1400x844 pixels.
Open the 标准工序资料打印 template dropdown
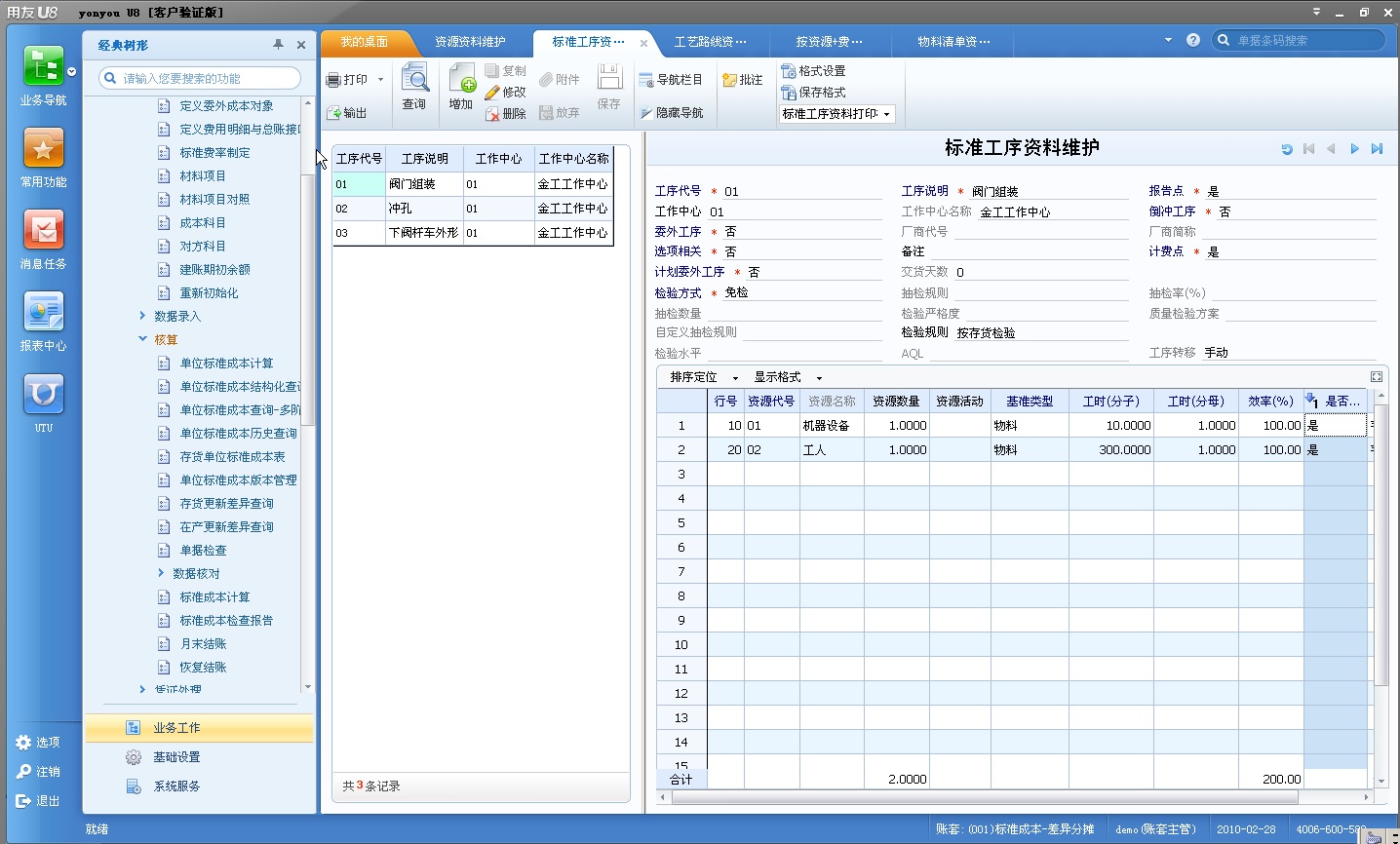pyautogui.click(x=886, y=114)
